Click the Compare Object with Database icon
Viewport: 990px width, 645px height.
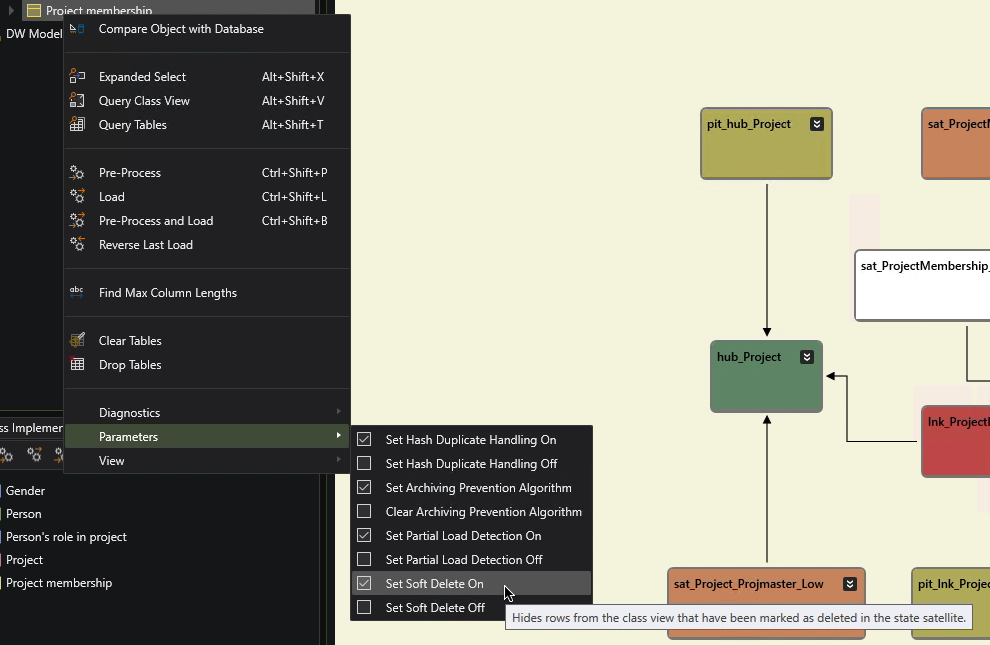click(77, 29)
